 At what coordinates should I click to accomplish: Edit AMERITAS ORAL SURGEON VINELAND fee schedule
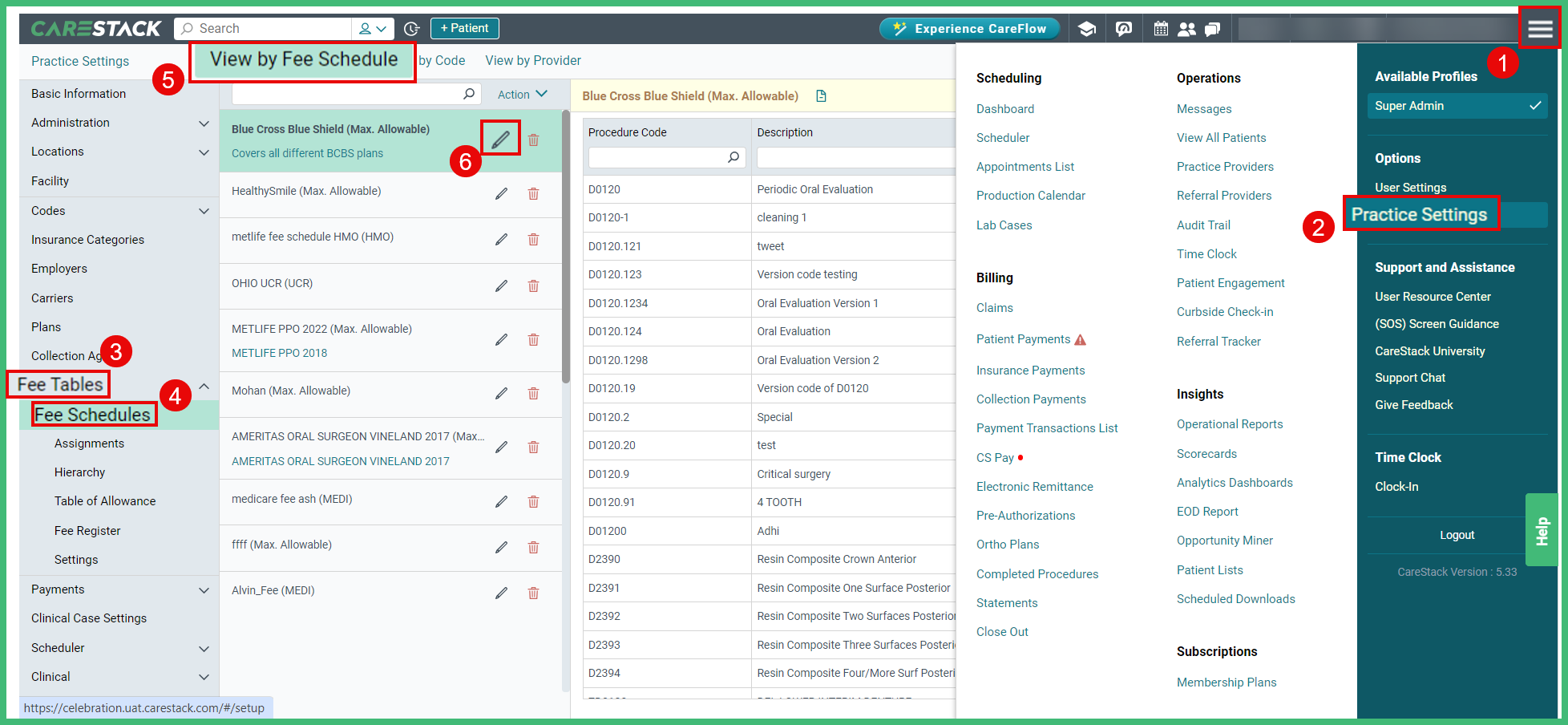click(x=501, y=447)
